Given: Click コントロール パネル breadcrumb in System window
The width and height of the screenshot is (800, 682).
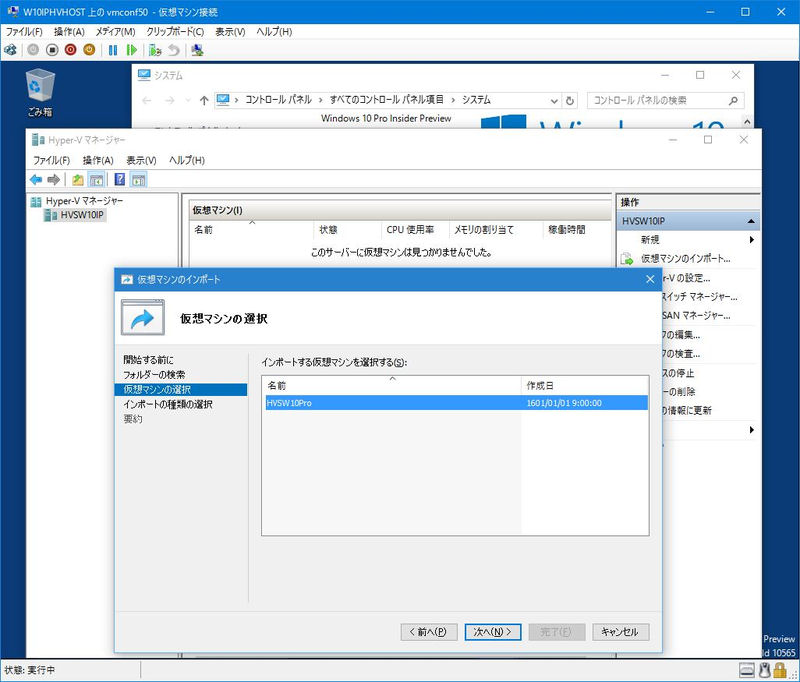Looking at the screenshot, I should [x=278, y=100].
